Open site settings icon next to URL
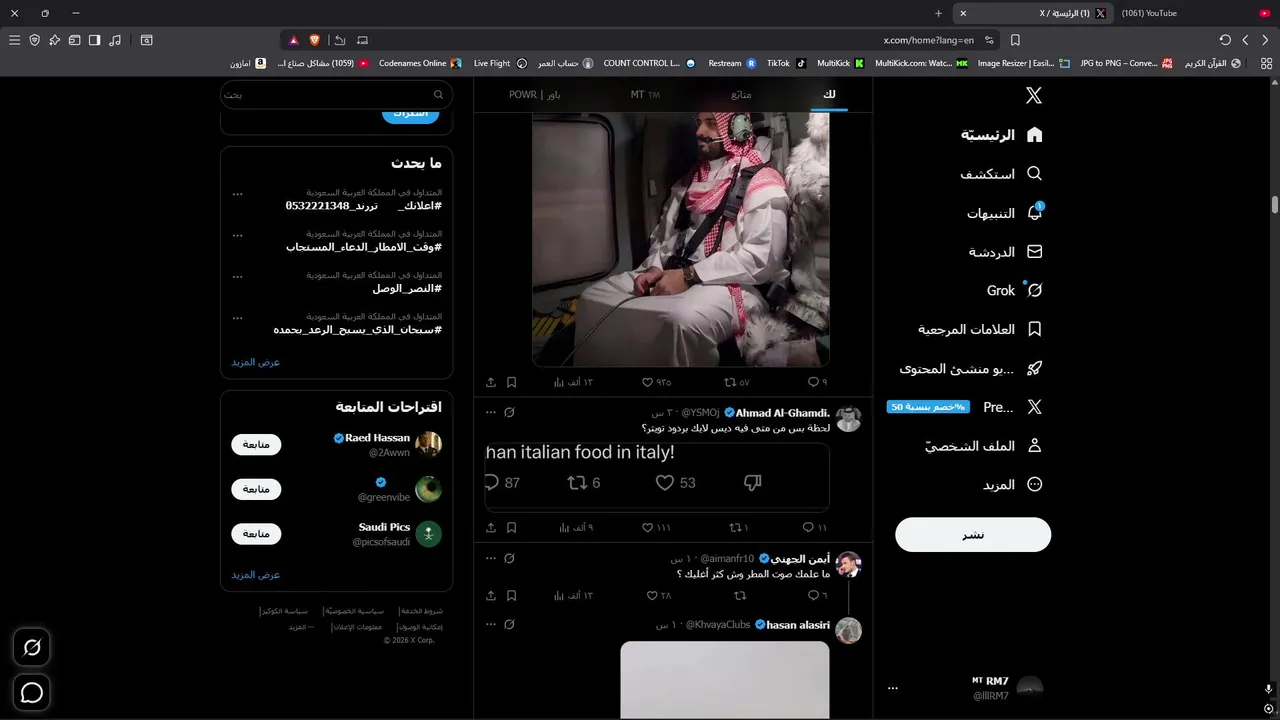1280x720 pixels. tap(989, 40)
